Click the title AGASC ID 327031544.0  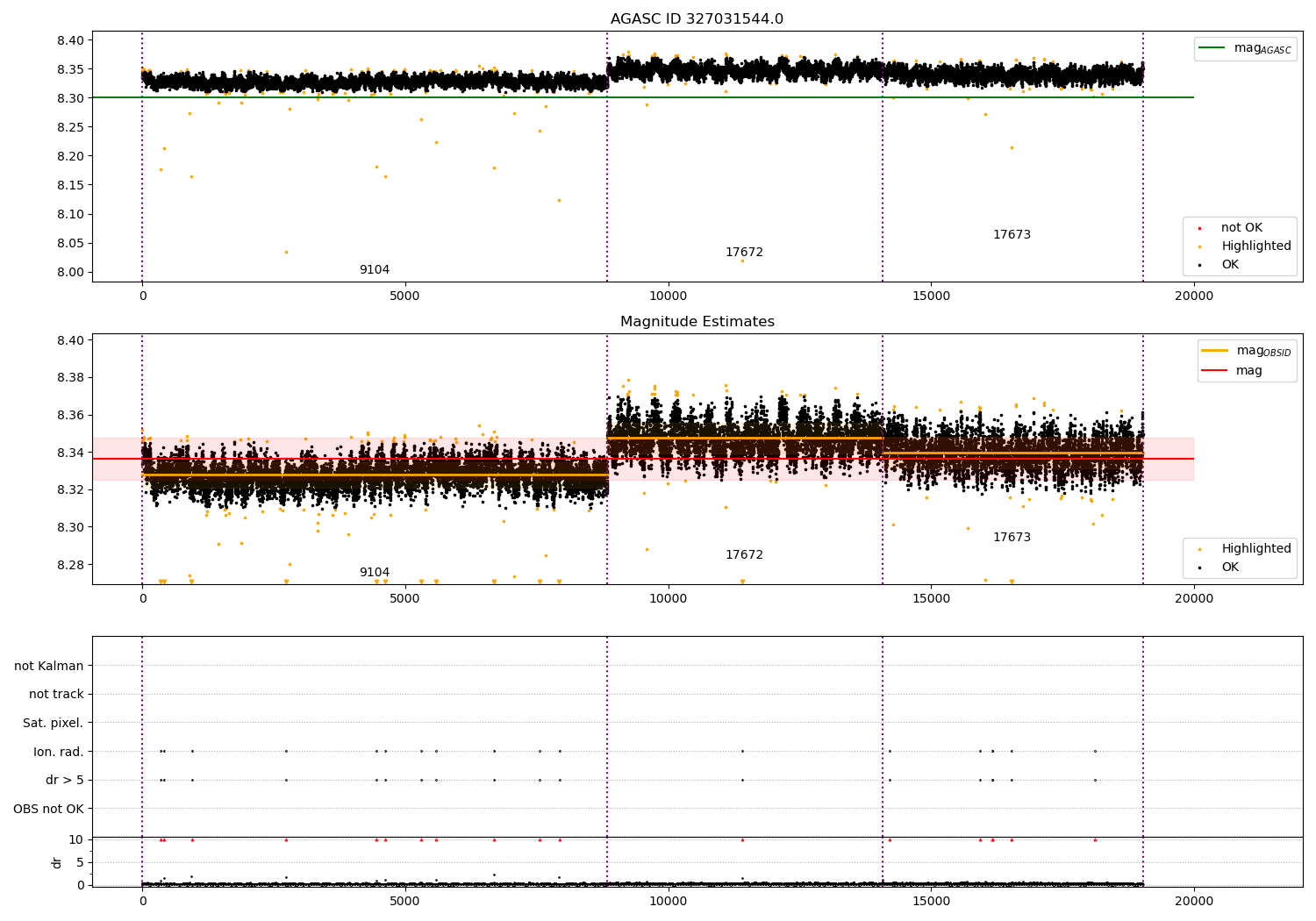697,19
